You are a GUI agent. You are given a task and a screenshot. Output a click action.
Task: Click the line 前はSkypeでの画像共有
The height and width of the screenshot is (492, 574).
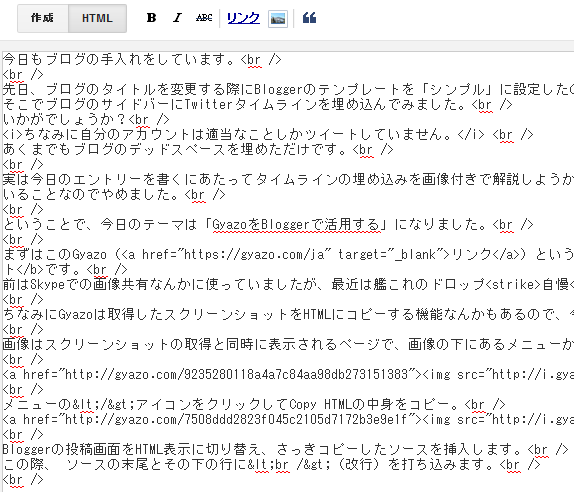(x=288, y=284)
